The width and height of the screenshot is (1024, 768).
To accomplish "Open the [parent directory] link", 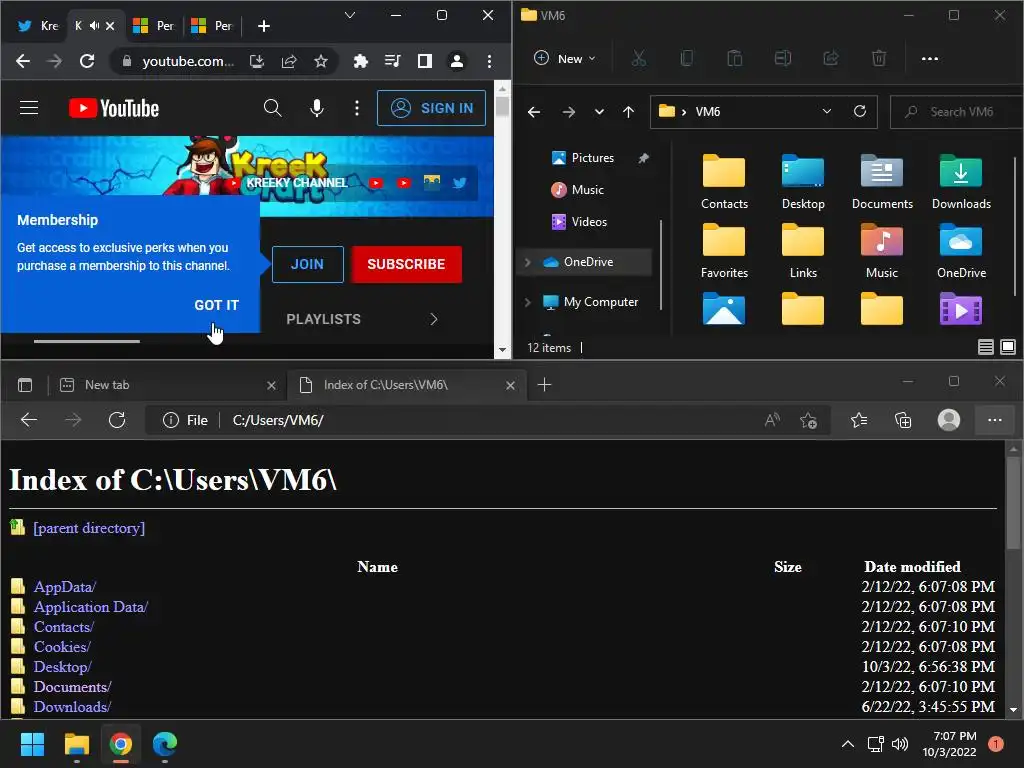I will coord(89,528).
